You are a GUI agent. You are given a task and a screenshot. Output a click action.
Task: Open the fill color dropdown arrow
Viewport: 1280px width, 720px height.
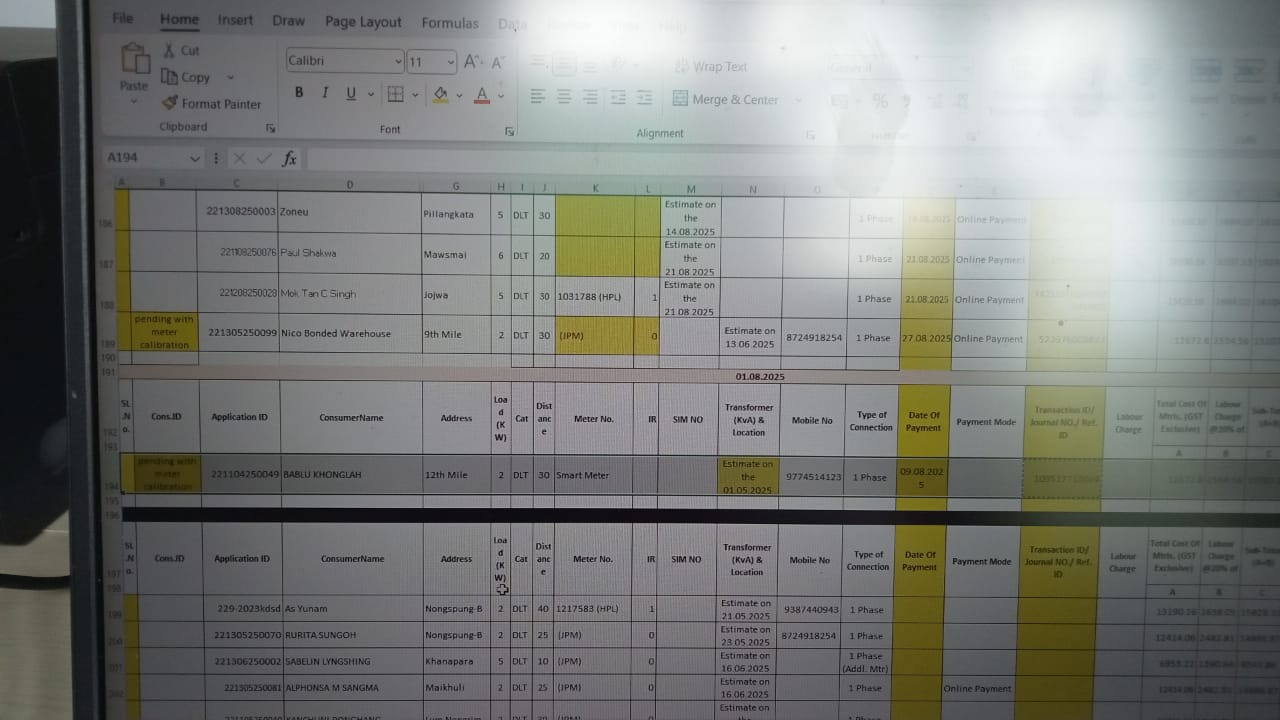(x=459, y=96)
